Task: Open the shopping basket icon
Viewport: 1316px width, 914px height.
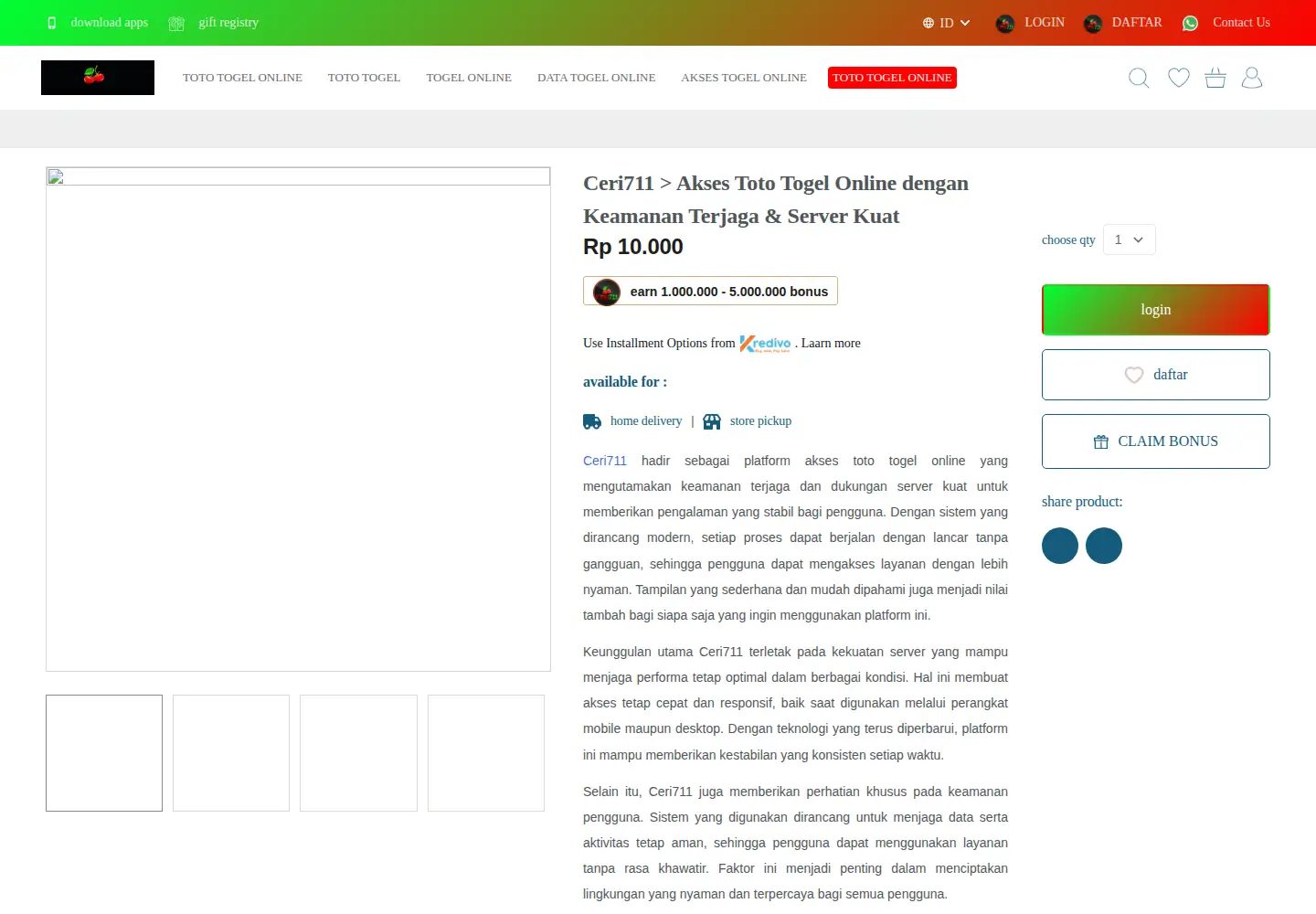Action: [1215, 78]
